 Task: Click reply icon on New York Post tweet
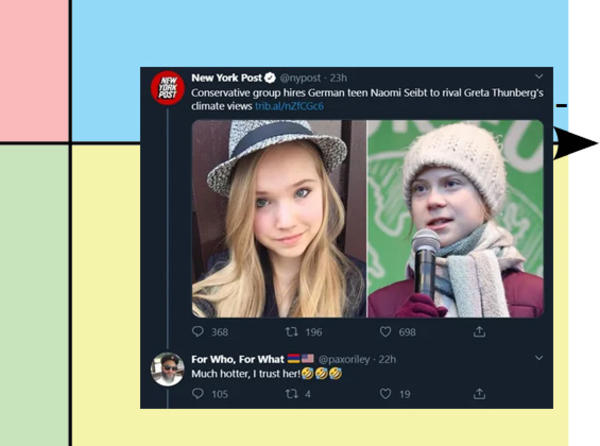(198, 332)
